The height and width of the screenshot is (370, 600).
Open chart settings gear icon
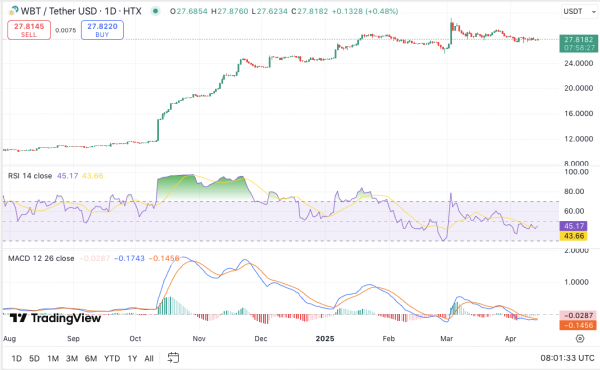coord(580,338)
